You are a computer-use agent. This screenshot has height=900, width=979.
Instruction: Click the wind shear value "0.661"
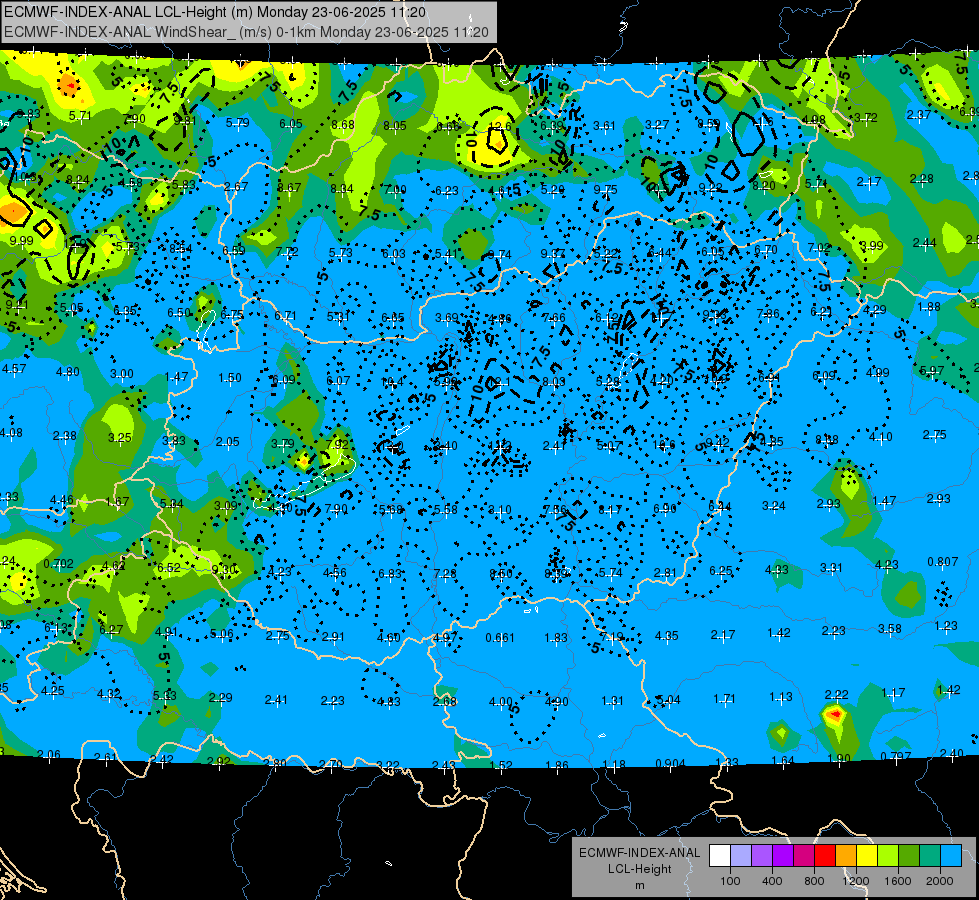click(x=500, y=638)
